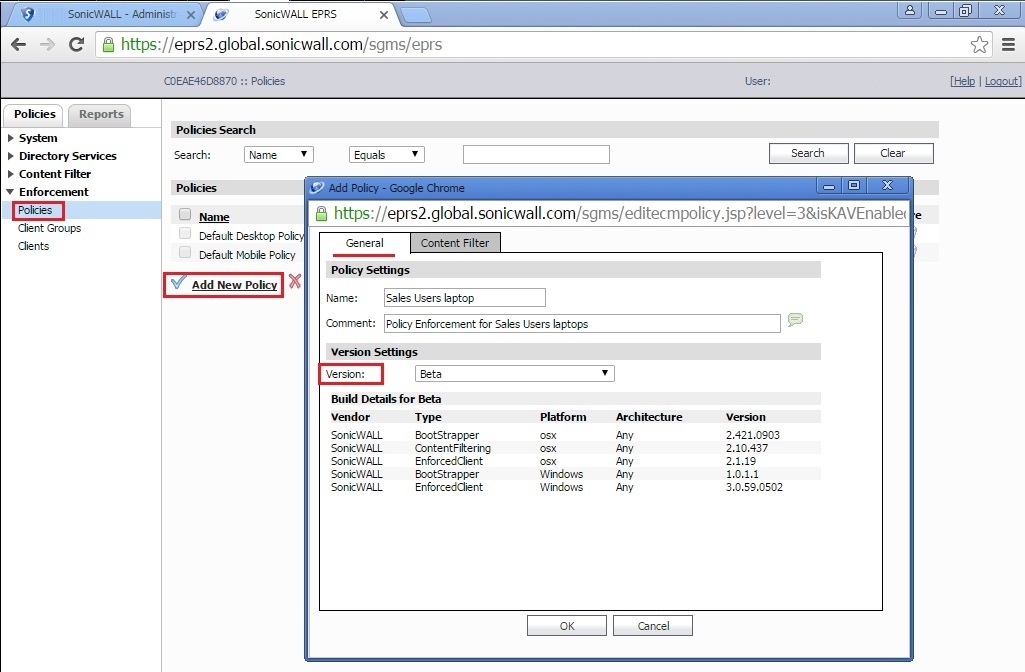Switch to the Reports tab
The image size is (1025, 672).
coord(101,114)
